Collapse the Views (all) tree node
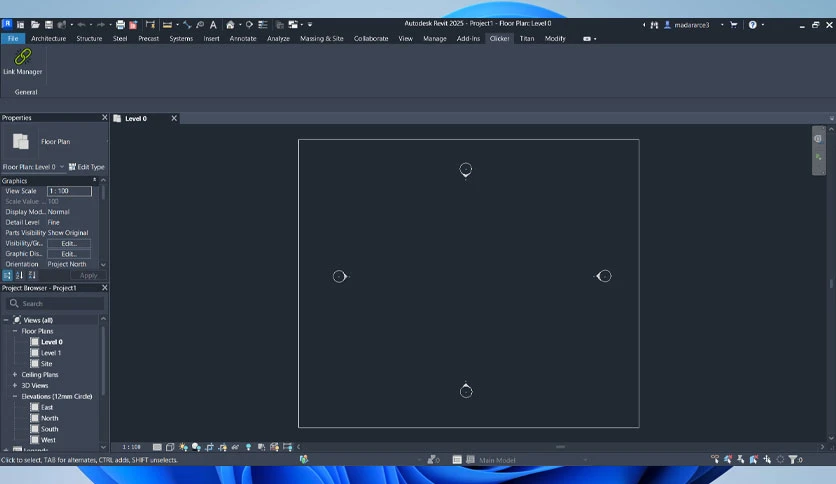836x484 pixels. tap(6, 320)
